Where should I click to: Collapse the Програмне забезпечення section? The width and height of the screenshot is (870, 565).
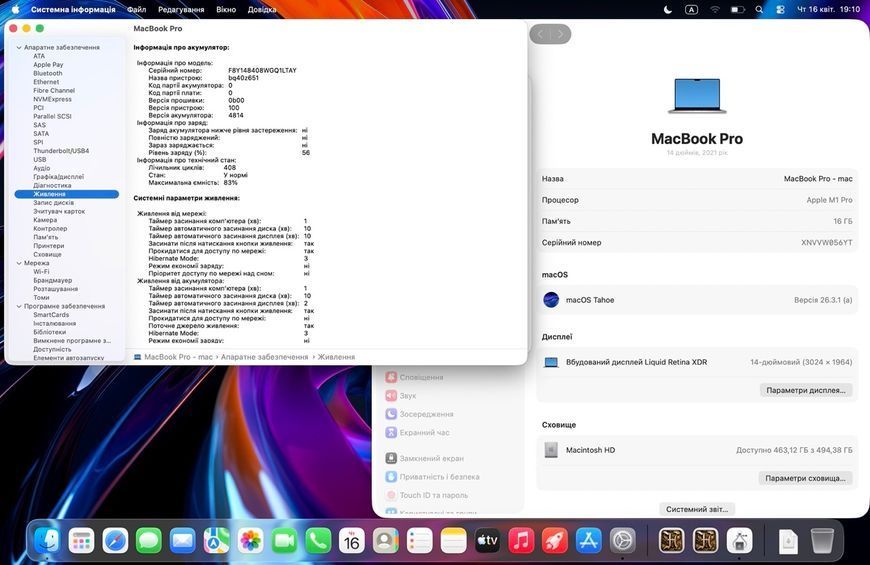point(19,306)
